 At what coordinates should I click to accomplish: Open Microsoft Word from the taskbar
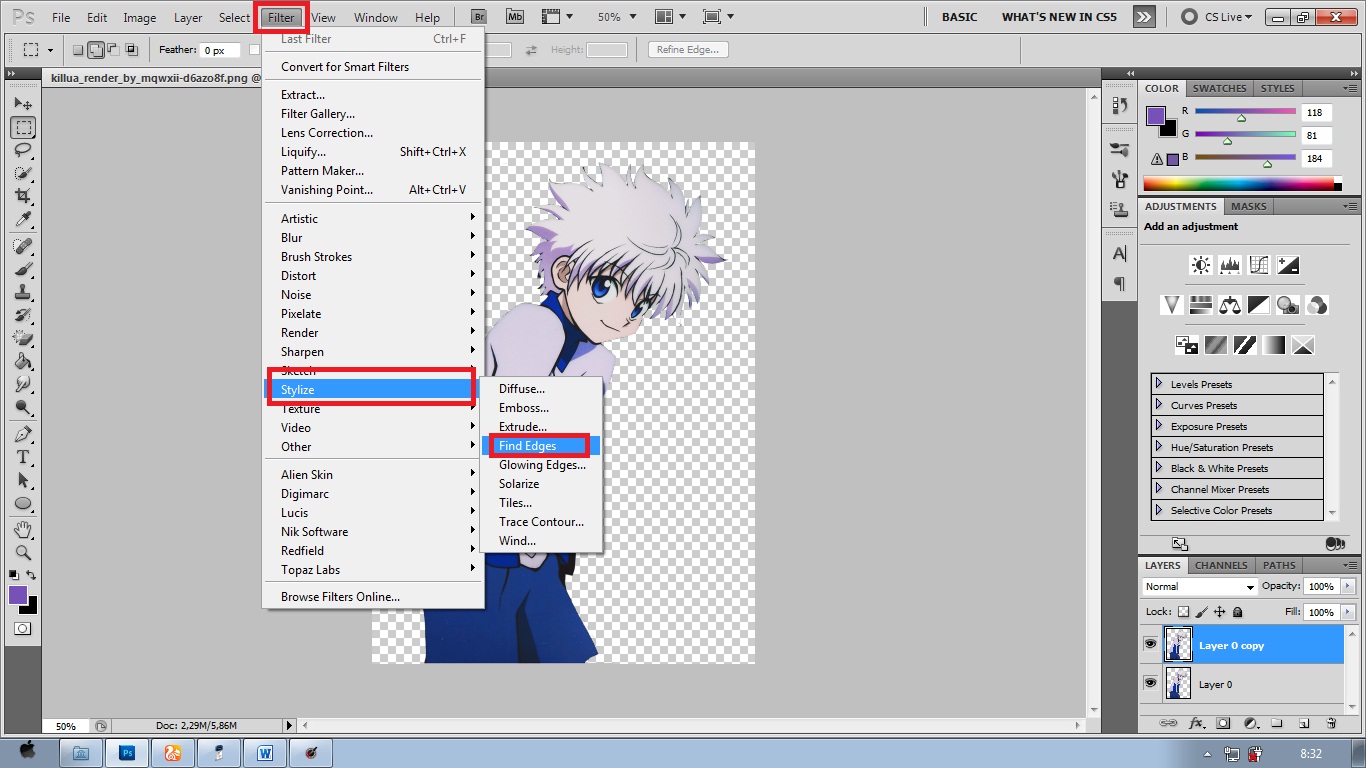265,753
